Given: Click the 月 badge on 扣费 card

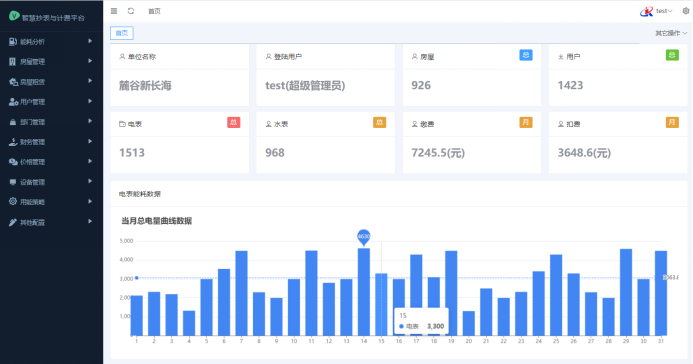Looking at the screenshot, I should coord(672,122).
